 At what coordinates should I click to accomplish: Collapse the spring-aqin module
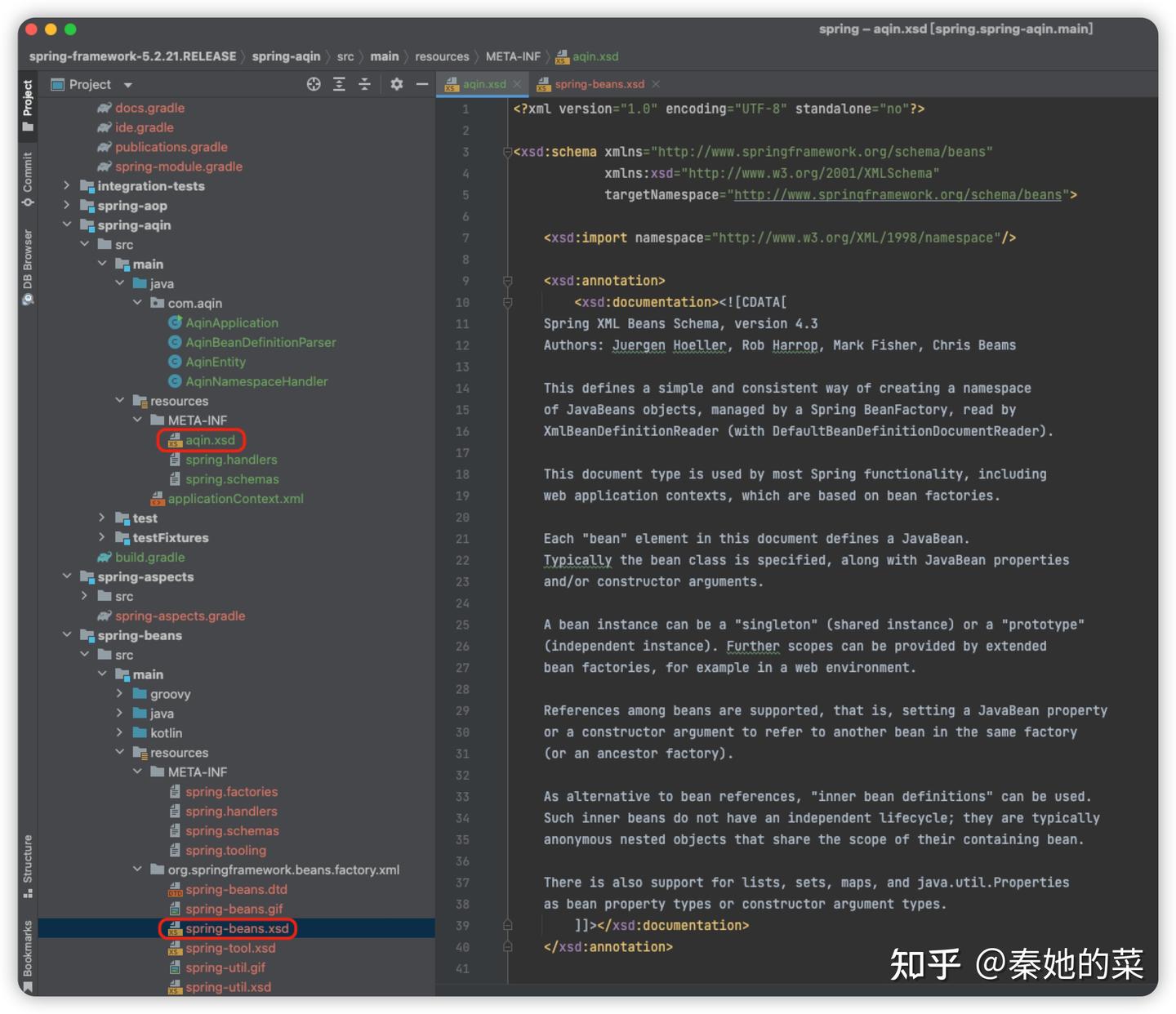point(67,225)
